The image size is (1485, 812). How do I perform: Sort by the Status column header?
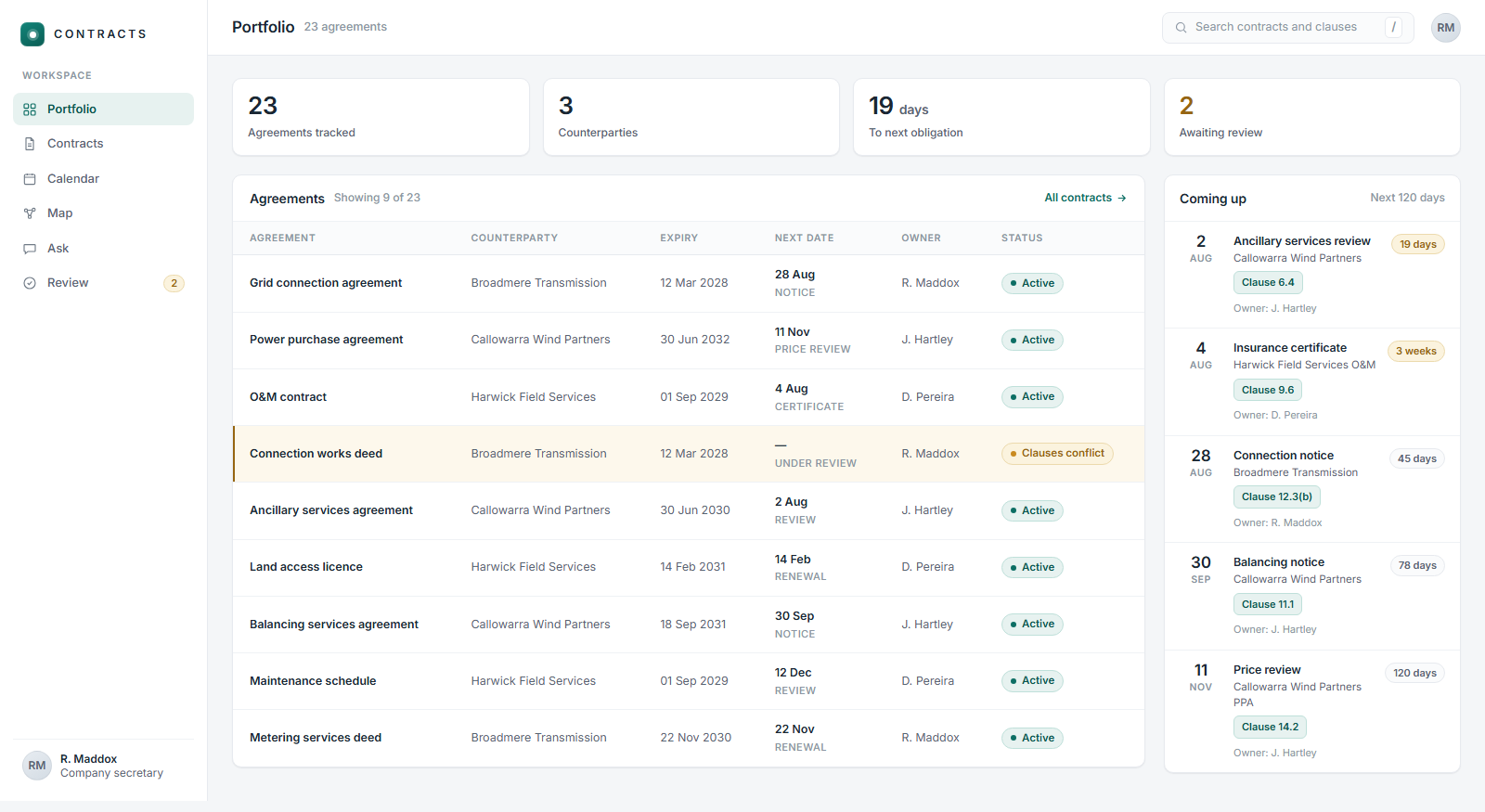pyautogui.click(x=1022, y=238)
